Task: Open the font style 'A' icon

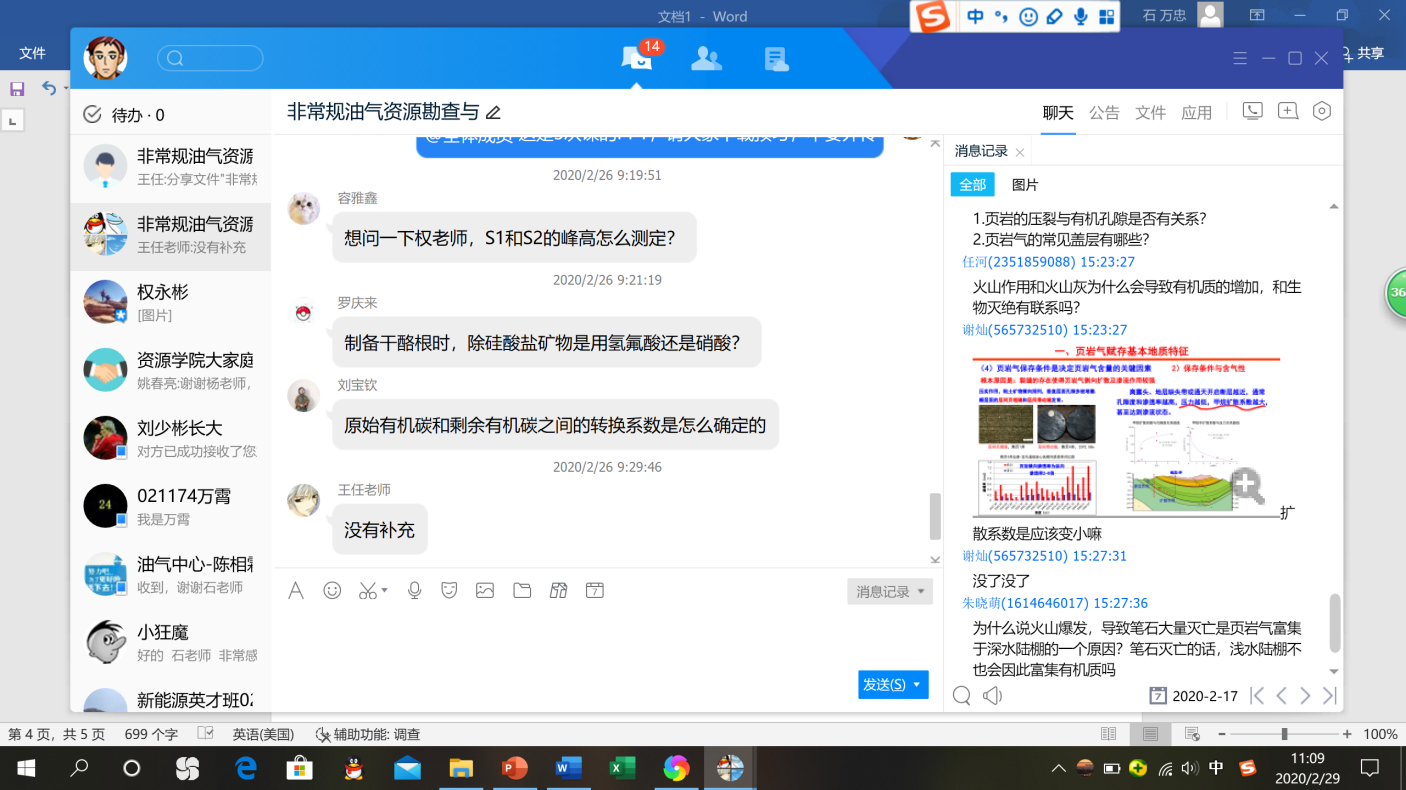Action: pos(296,591)
